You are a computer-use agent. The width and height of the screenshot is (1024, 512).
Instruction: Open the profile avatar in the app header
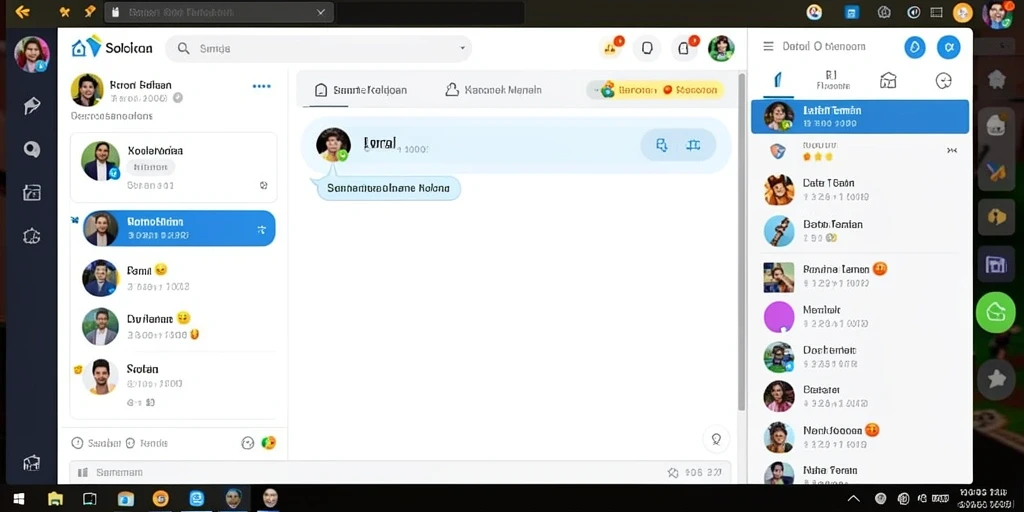721,48
